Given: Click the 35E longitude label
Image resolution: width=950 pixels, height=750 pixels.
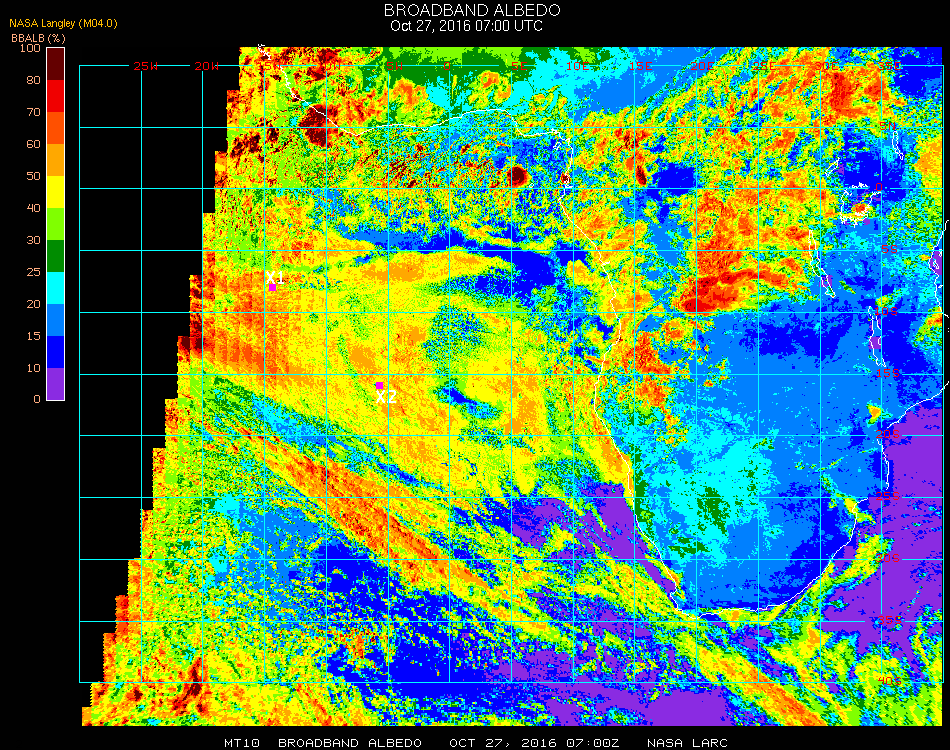Looking at the screenshot, I should [x=890, y=66].
